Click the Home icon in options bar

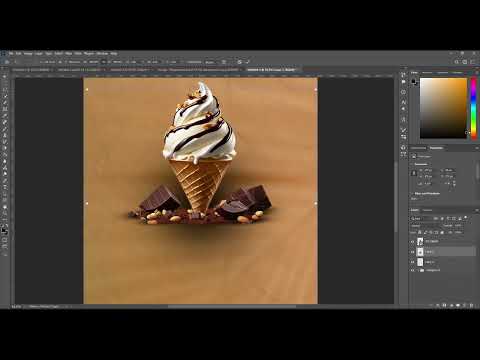click(7, 62)
